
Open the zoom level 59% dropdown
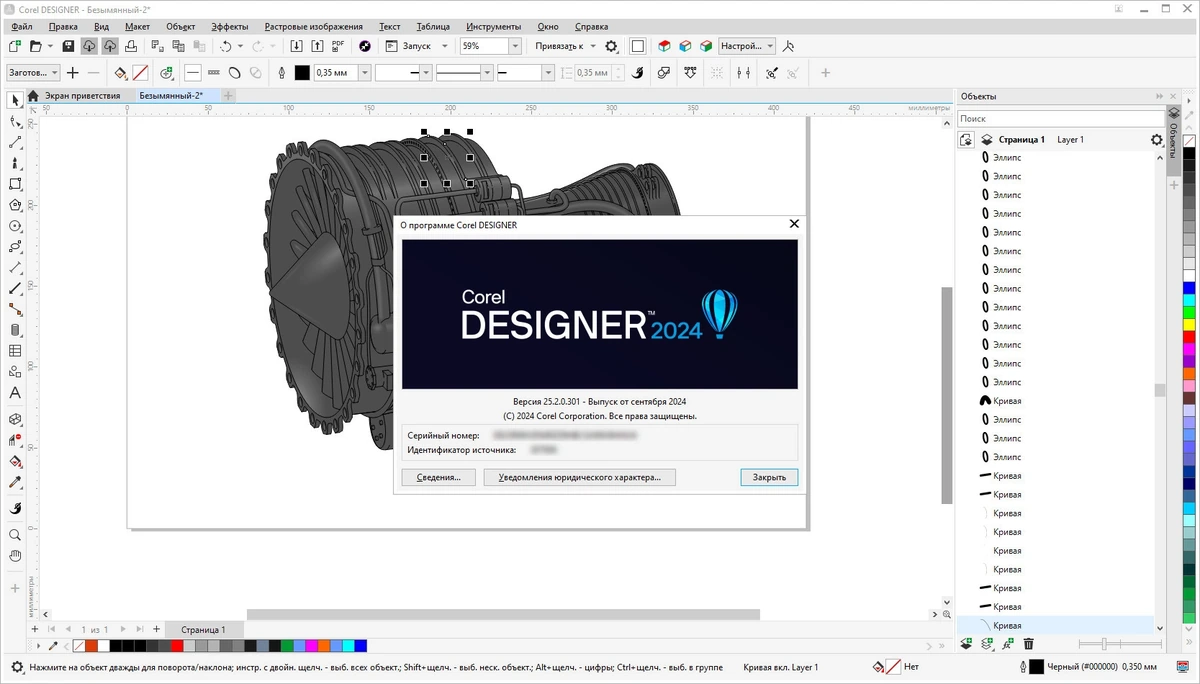[515, 46]
